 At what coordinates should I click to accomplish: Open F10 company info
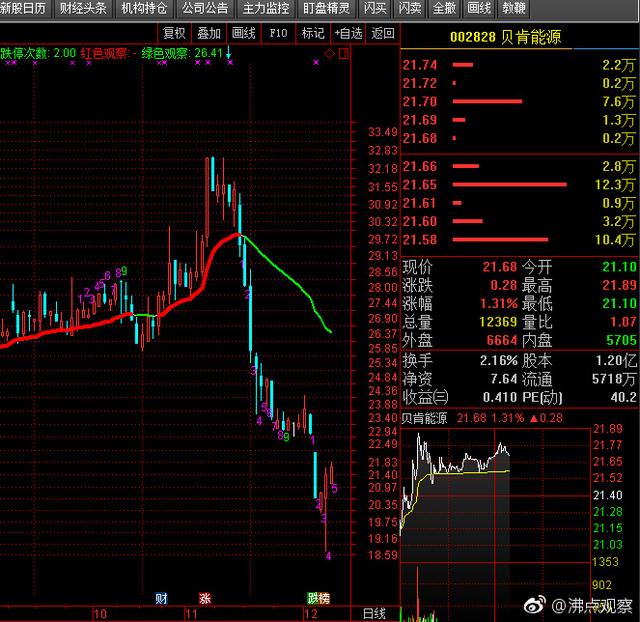[279, 33]
